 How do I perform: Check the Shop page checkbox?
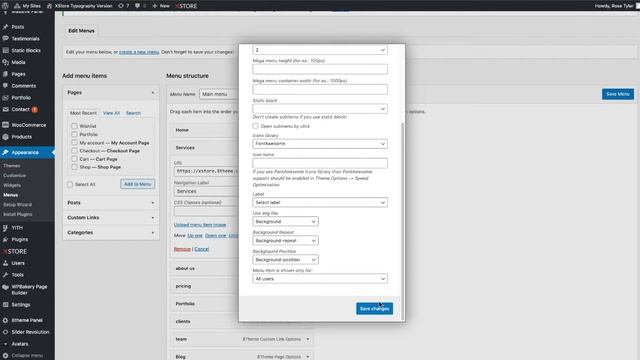pyautogui.click(x=74, y=167)
